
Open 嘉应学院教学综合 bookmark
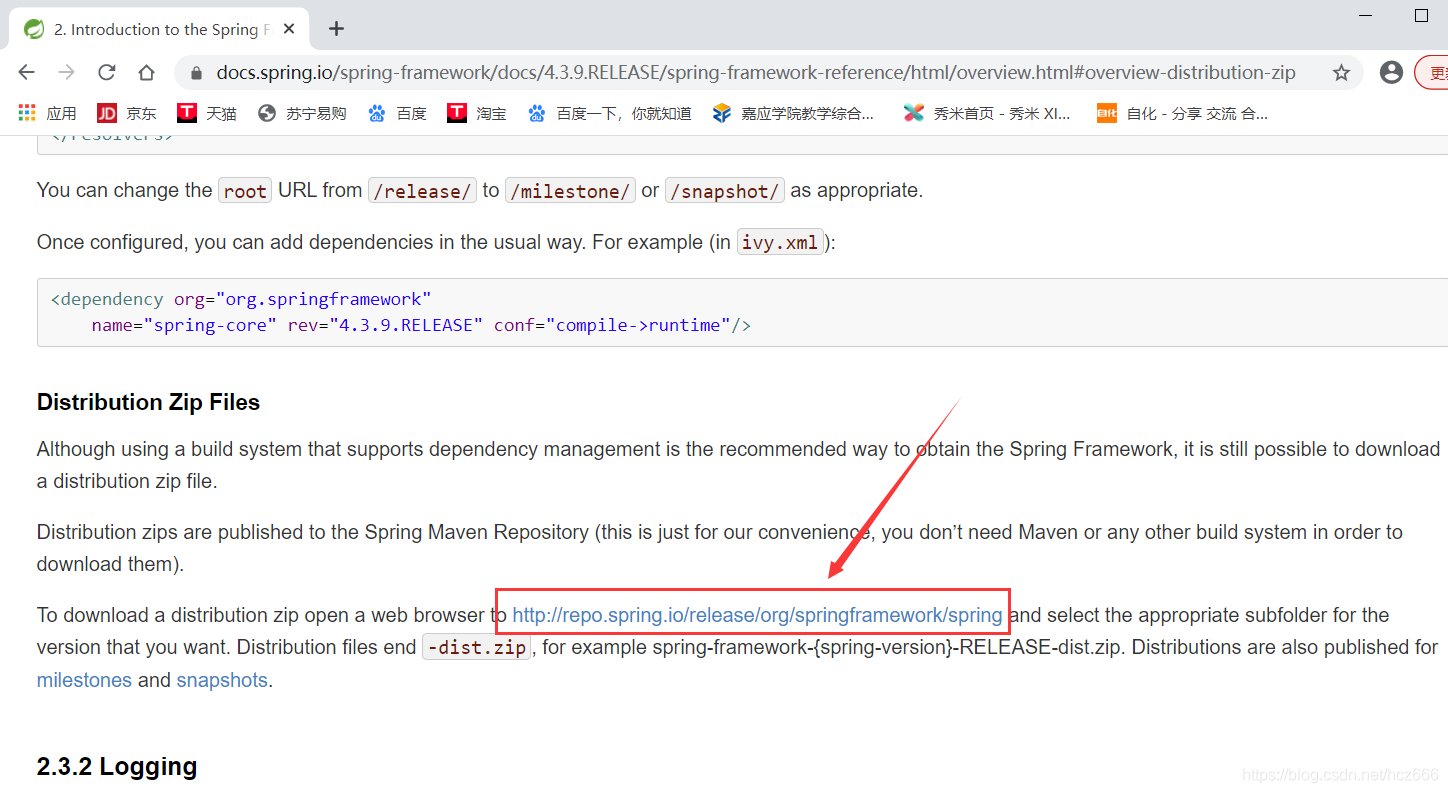[794, 113]
